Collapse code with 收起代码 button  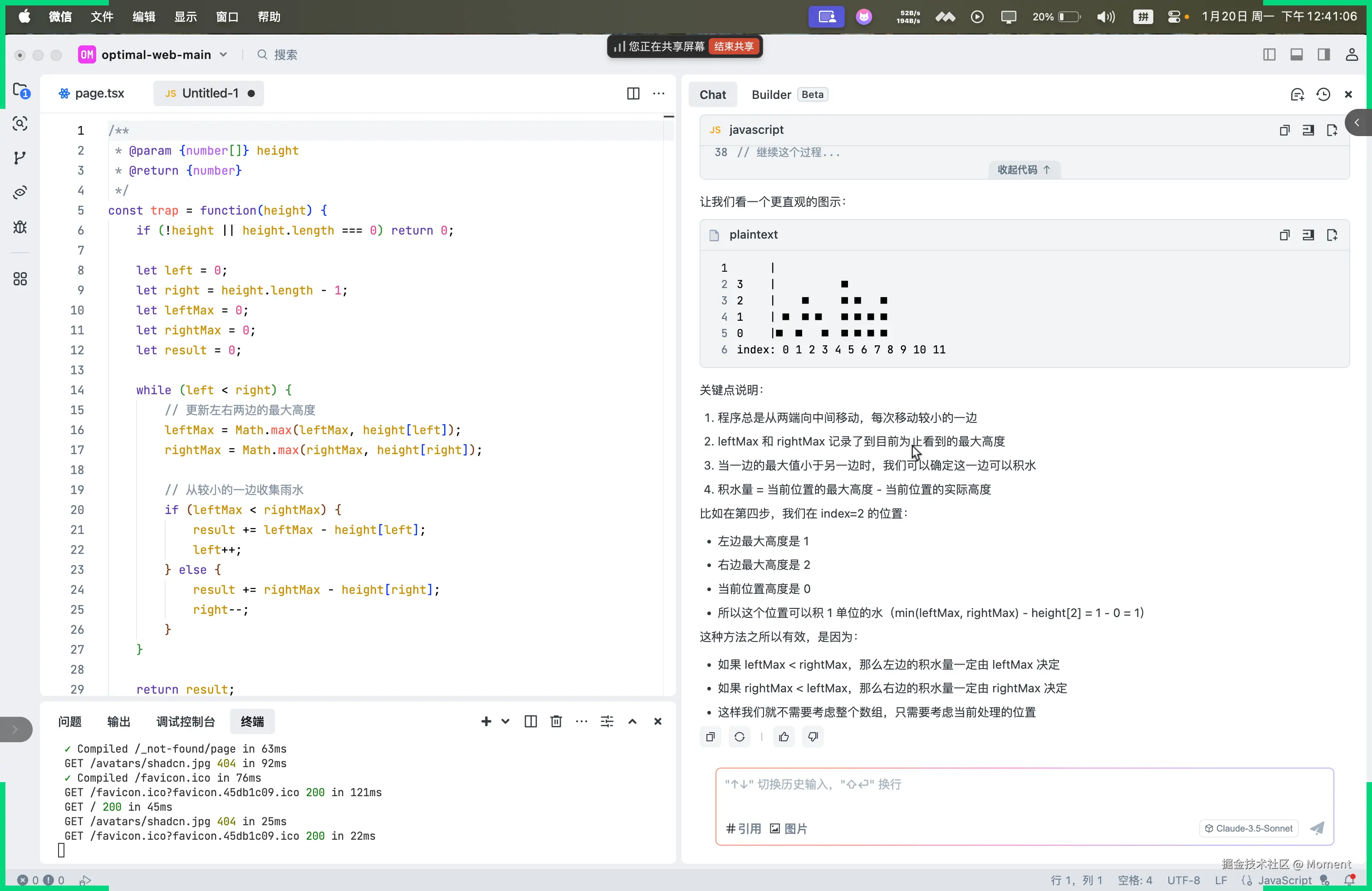(1024, 169)
